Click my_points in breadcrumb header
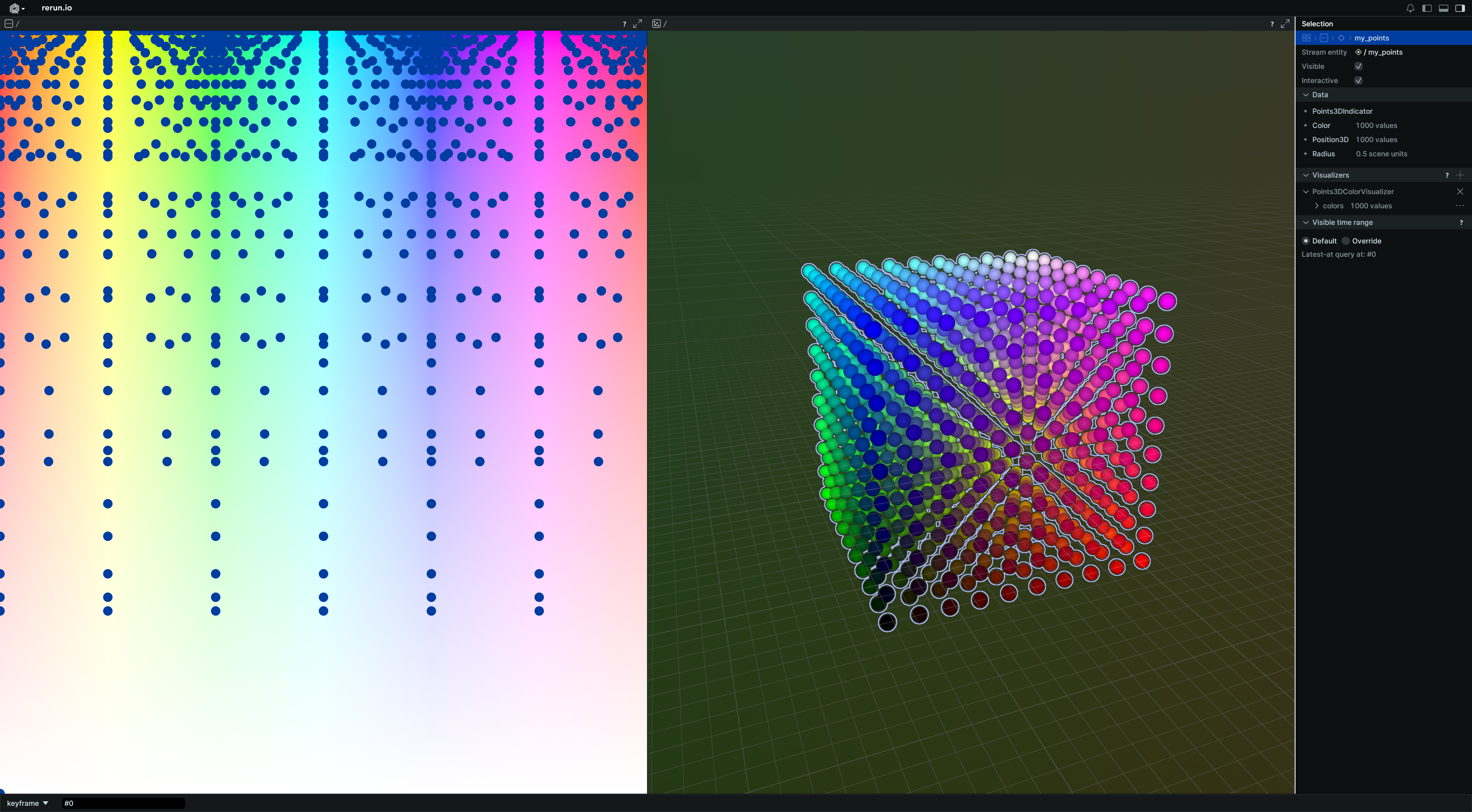The height and width of the screenshot is (812, 1472). (1372, 38)
